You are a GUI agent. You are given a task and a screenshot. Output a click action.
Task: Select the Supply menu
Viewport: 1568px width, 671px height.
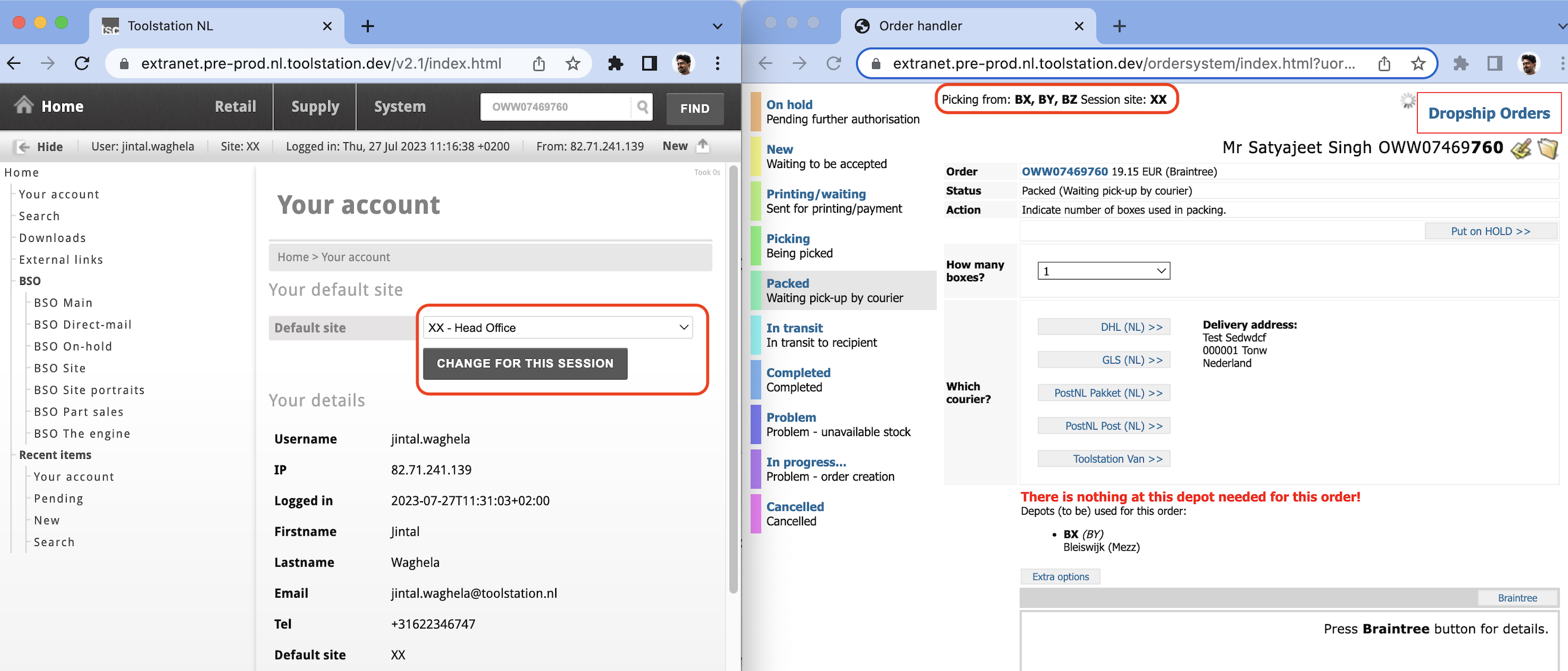pyautogui.click(x=315, y=107)
